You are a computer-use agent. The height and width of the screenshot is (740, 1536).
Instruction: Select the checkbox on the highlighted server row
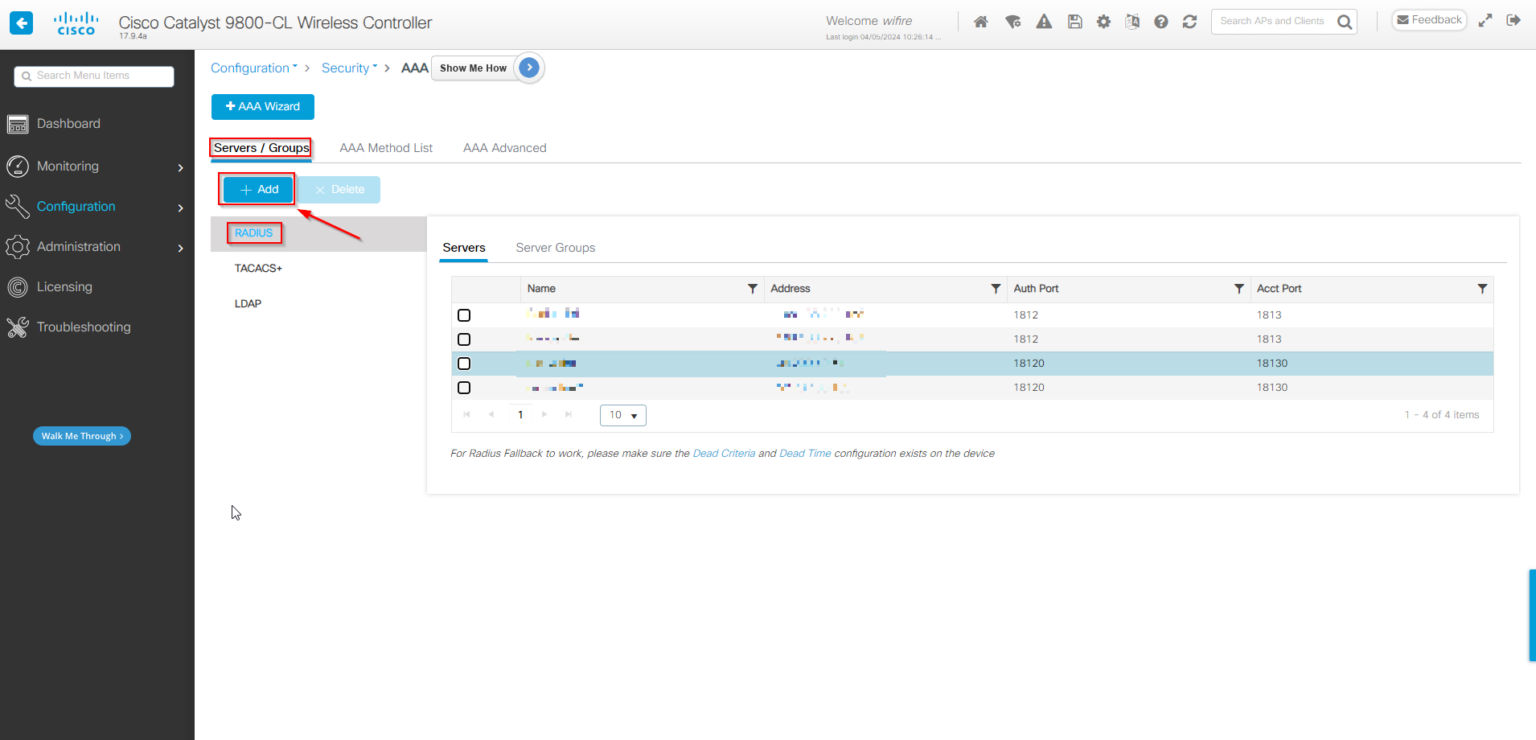(464, 363)
